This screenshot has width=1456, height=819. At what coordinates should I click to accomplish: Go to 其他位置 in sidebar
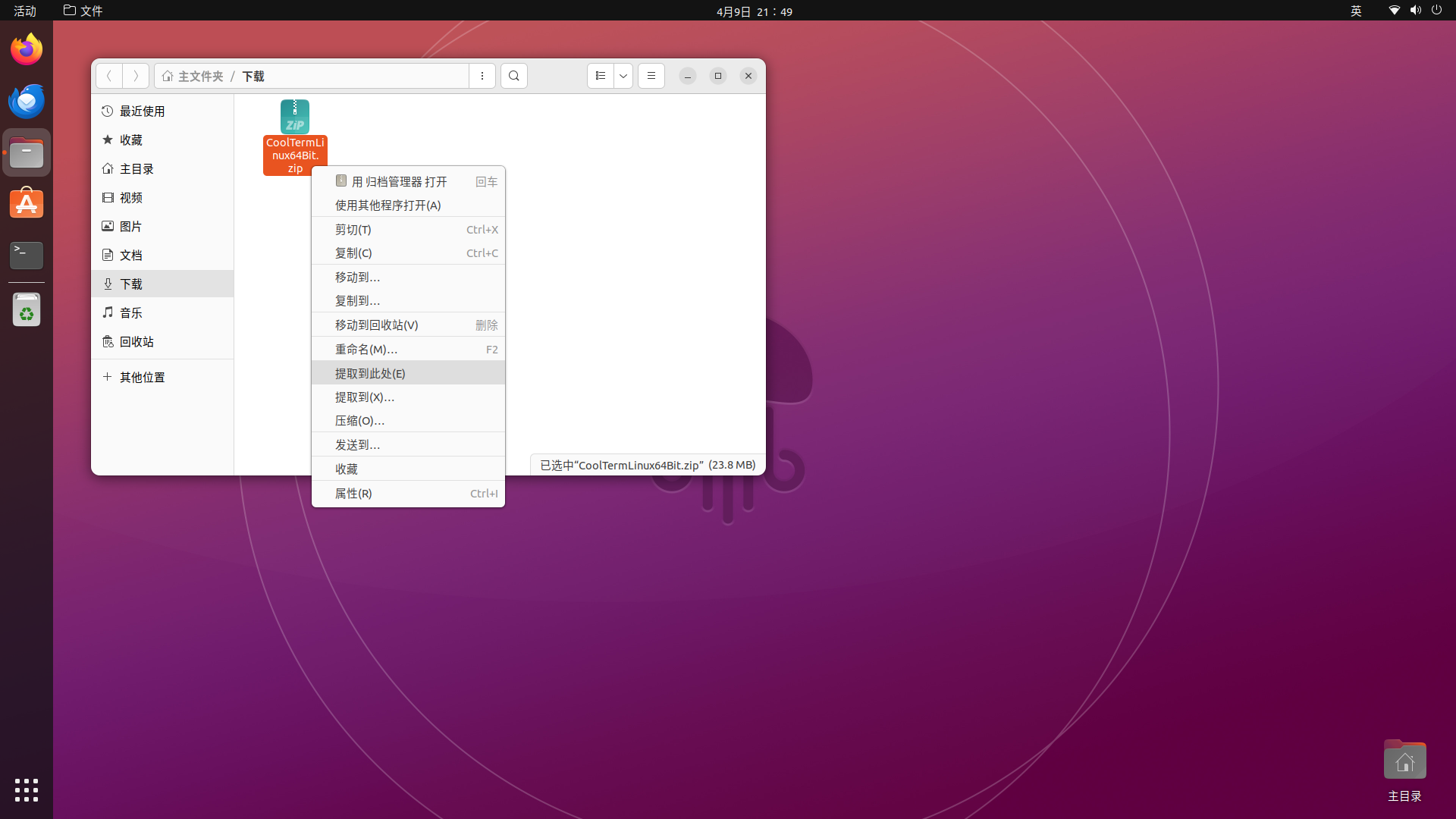[x=142, y=377]
